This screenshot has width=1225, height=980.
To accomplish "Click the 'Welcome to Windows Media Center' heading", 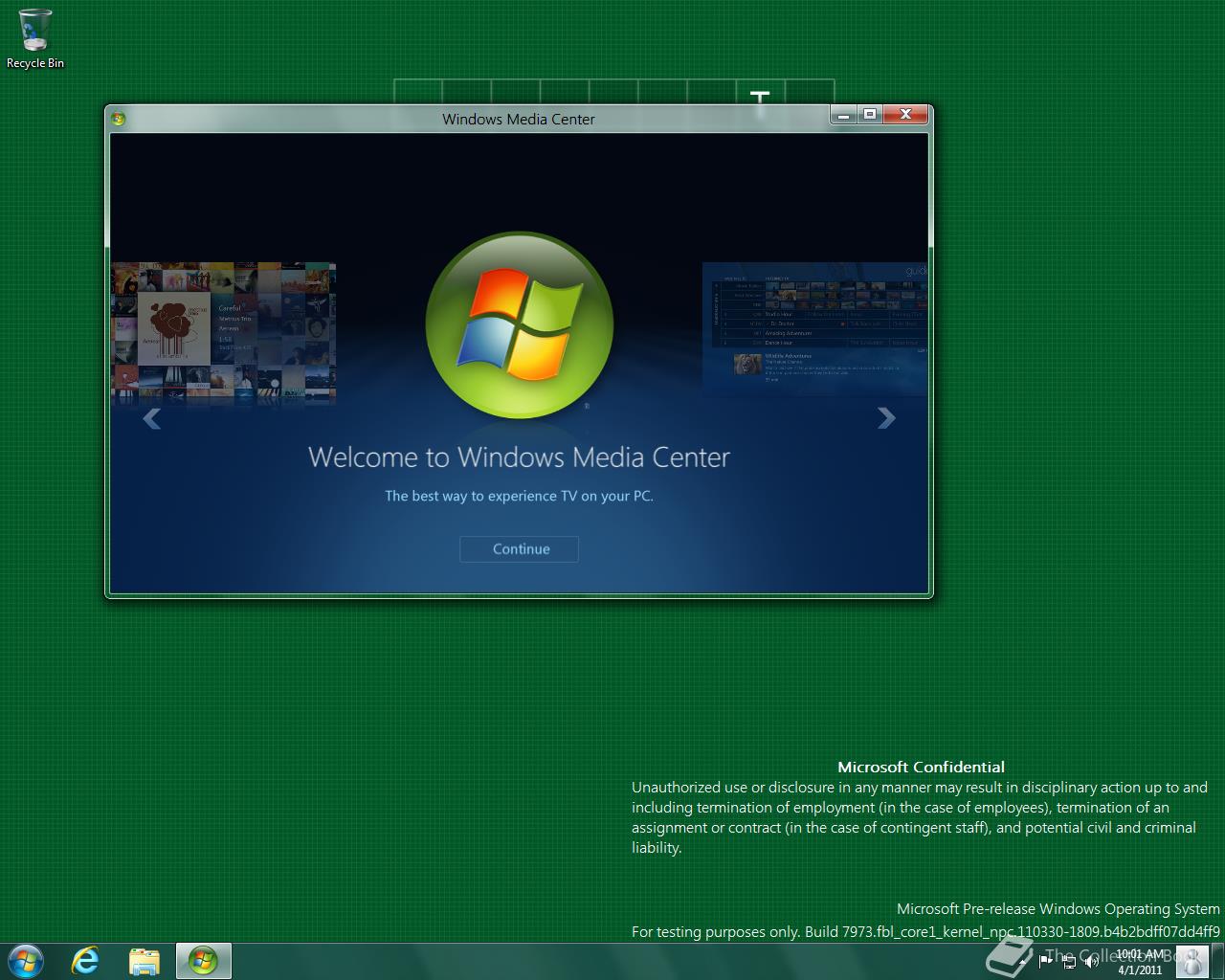I will (x=519, y=457).
